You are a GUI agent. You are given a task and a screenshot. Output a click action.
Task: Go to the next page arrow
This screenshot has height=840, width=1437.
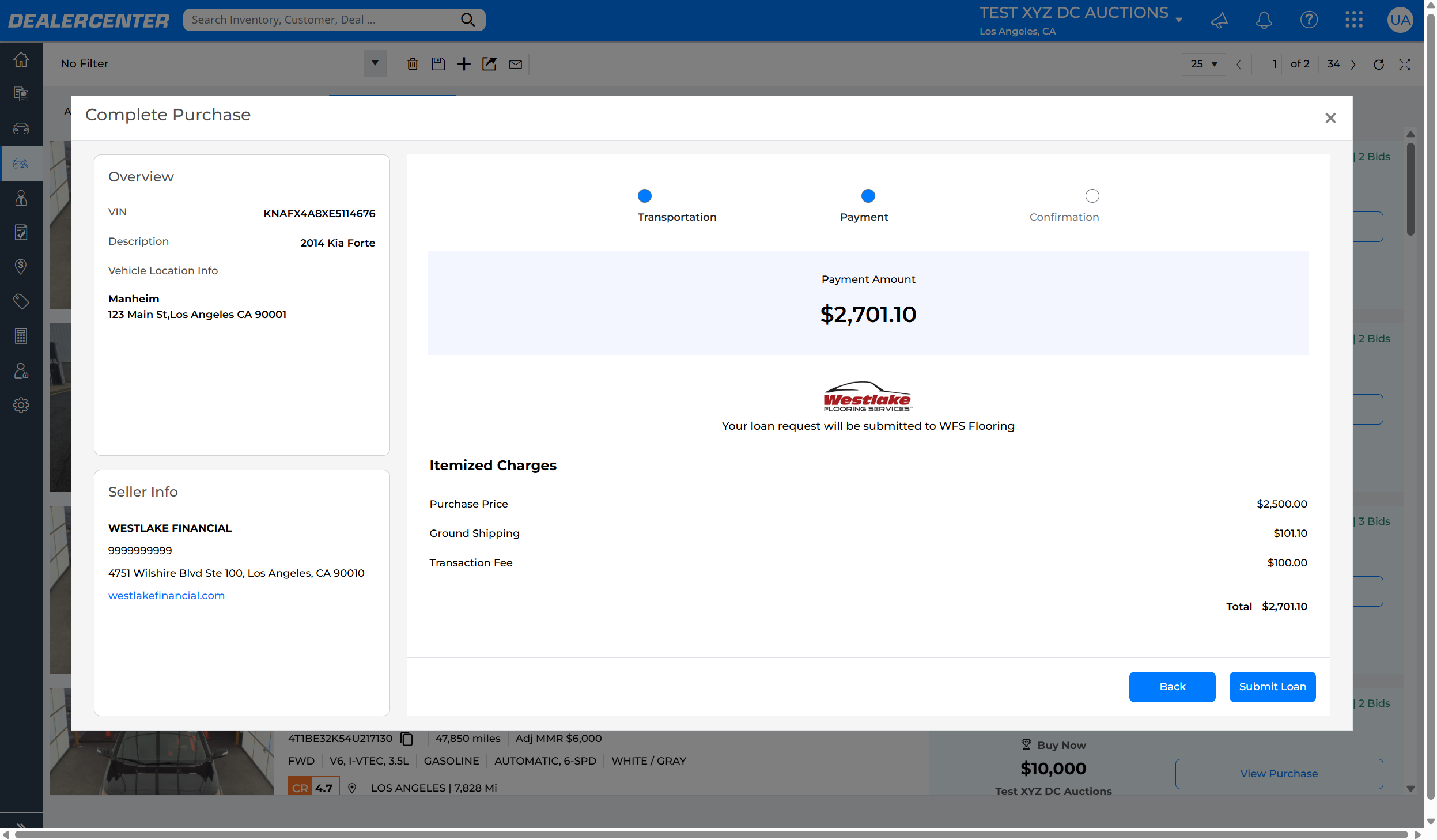[1353, 65]
